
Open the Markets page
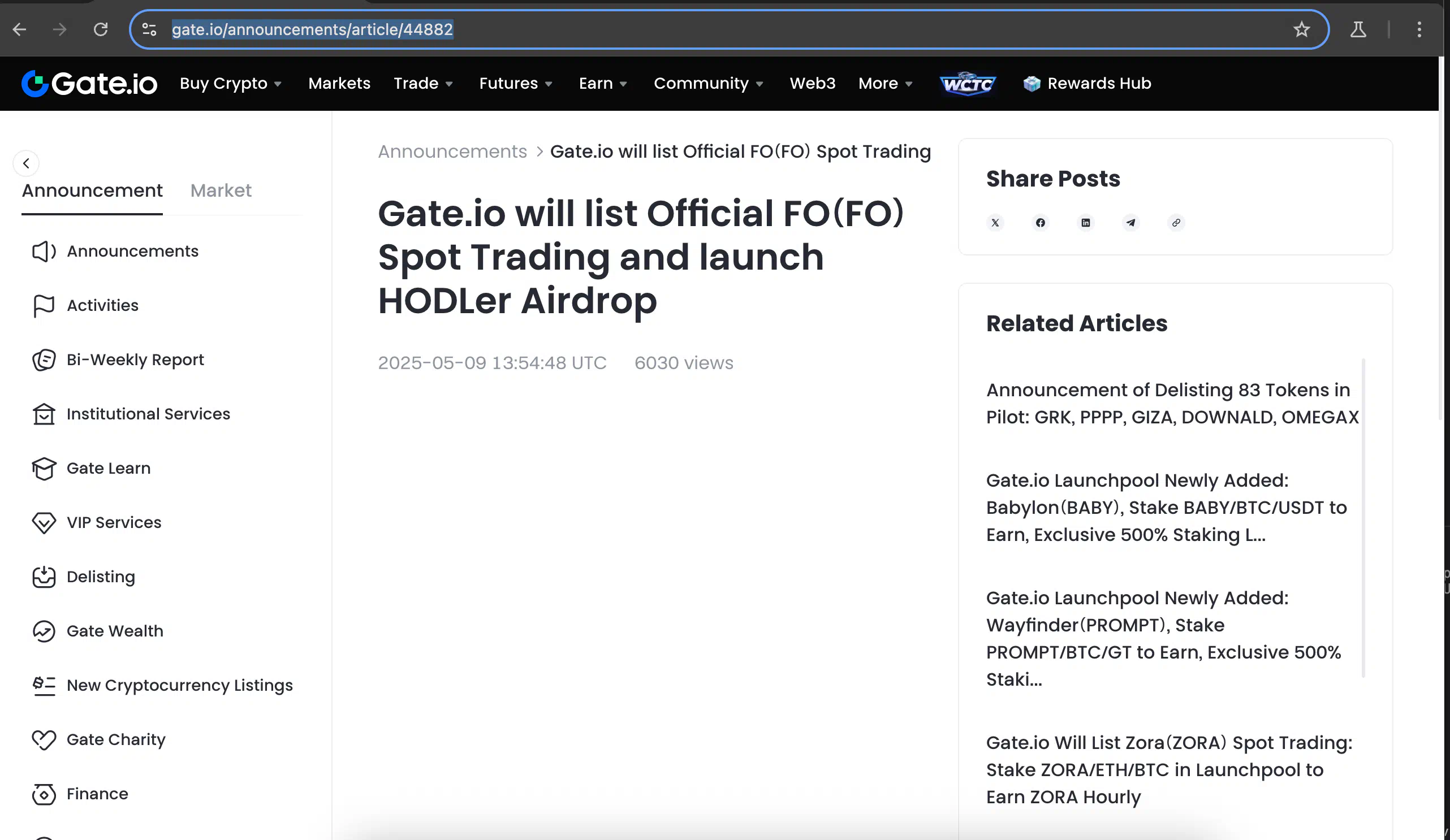pyautogui.click(x=339, y=84)
